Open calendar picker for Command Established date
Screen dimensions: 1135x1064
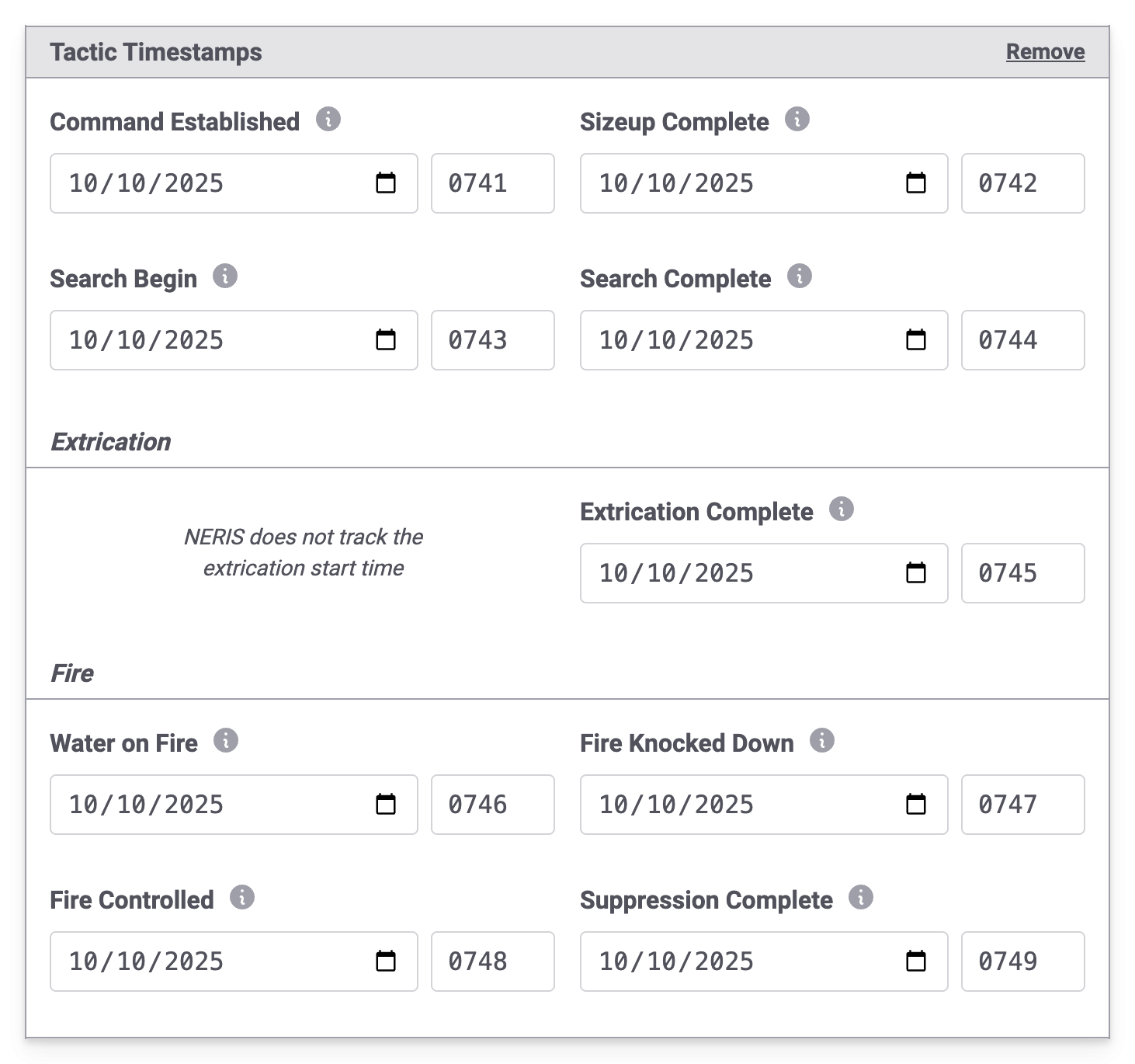(x=386, y=183)
